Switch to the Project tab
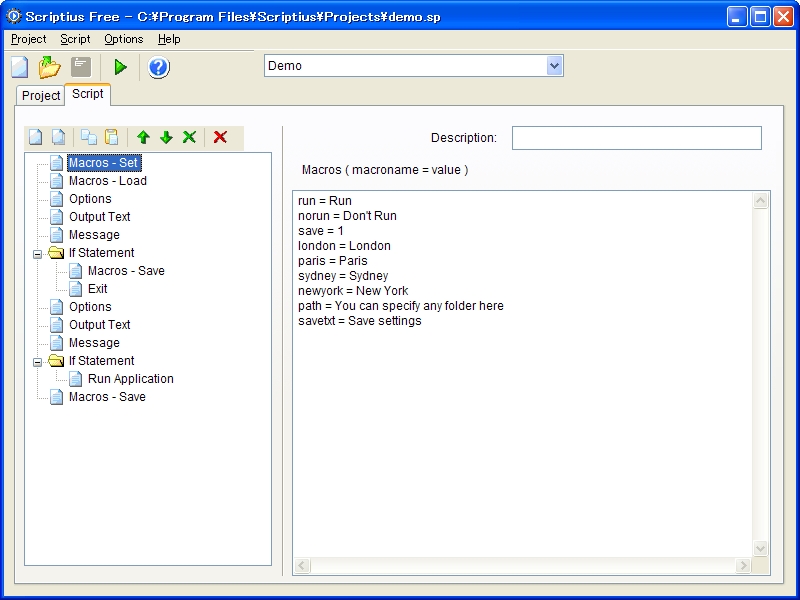The image size is (800, 600). pyautogui.click(x=41, y=95)
